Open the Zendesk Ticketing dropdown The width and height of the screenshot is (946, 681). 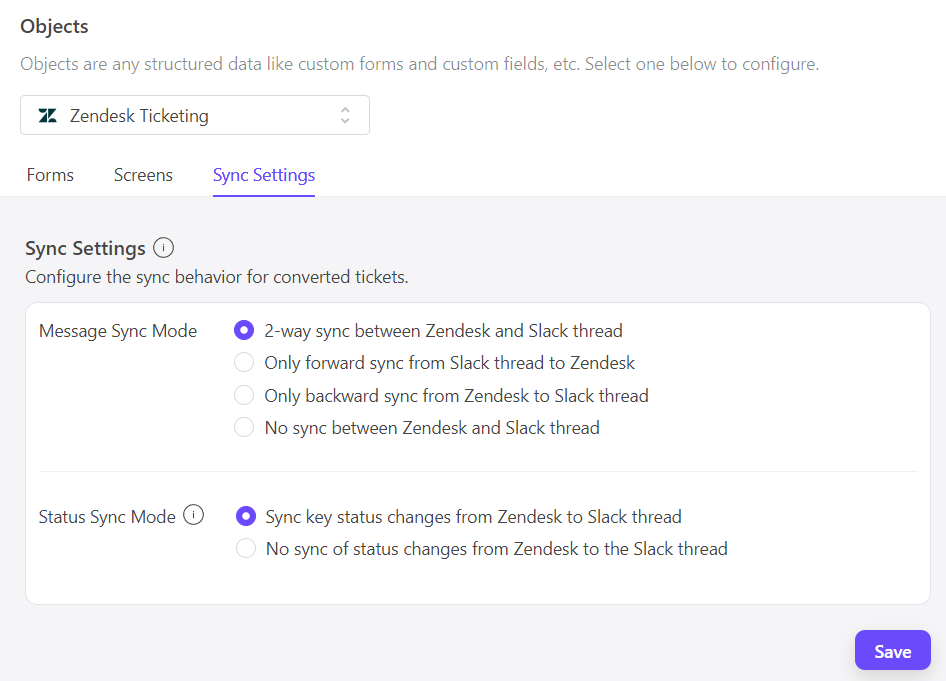point(195,116)
